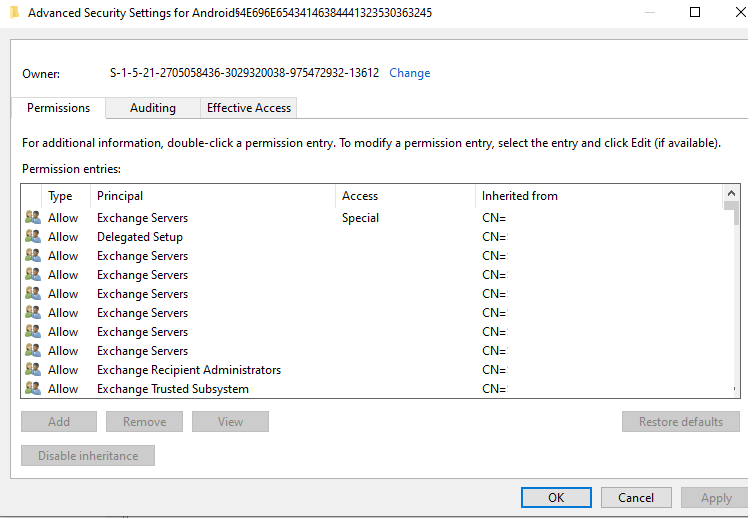Open the Auditing tab
Viewport: 748px width, 518px height.
coord(153,108)
